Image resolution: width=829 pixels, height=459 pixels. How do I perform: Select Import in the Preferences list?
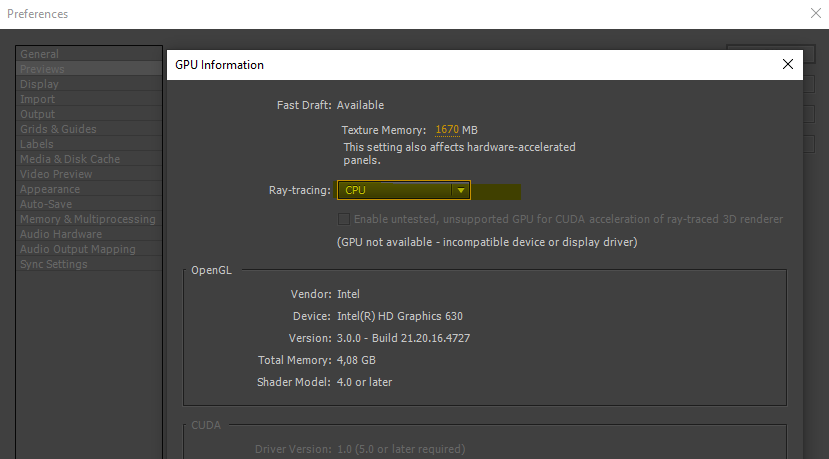point(89,99)
